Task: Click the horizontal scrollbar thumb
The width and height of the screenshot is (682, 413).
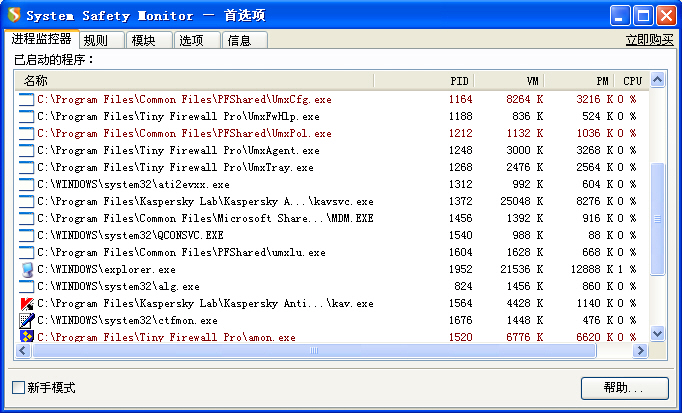Action: (314, 350)
